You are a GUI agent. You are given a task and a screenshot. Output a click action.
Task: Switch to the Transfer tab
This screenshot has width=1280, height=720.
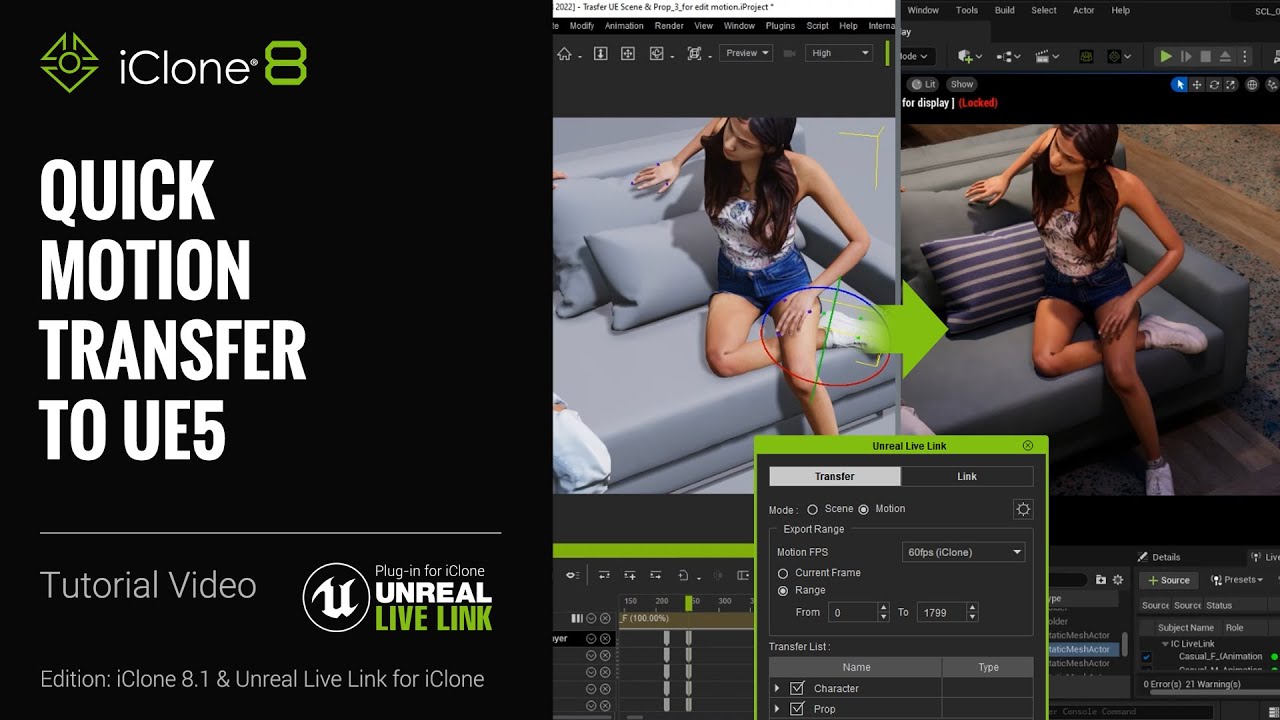tap(834, 477)
